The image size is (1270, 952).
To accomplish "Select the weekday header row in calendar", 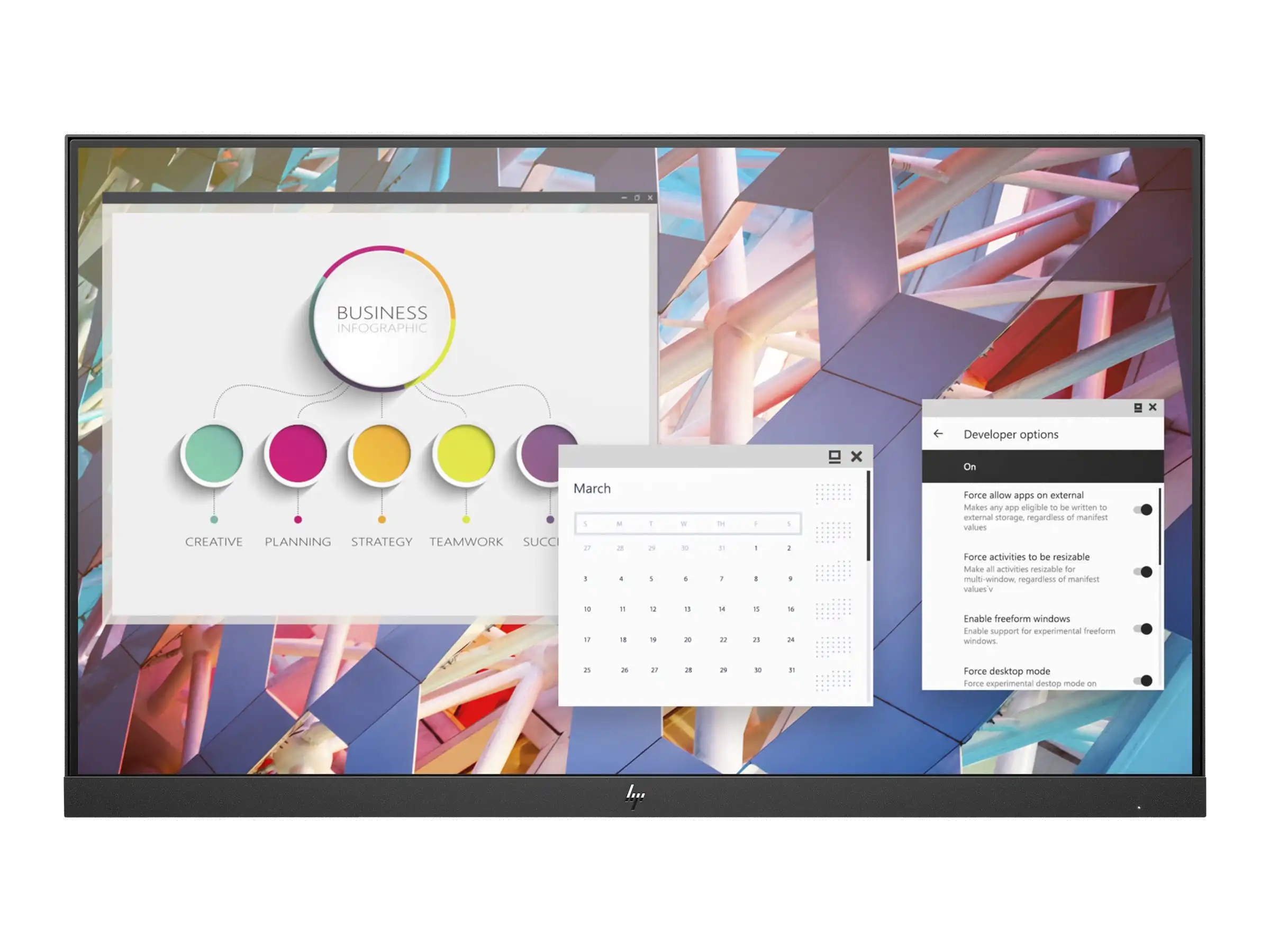I will tap(688, 524).
